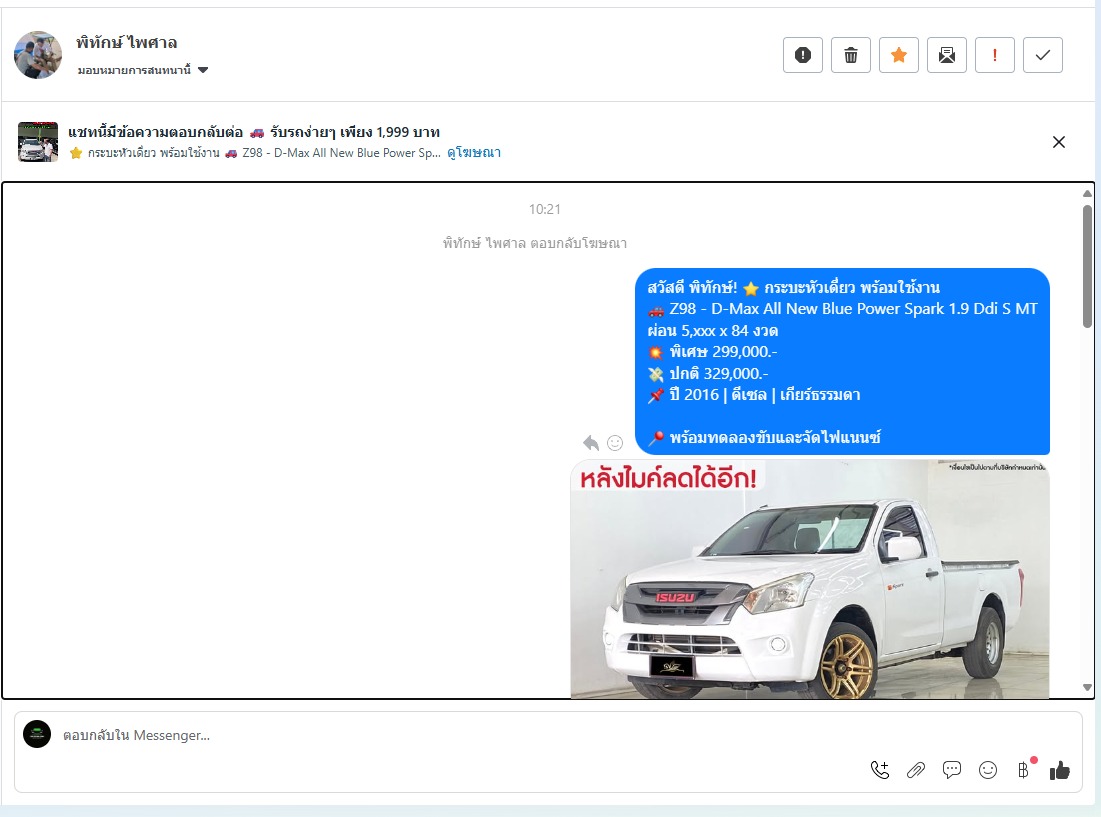Click the chat scrollbar thumb
Screen dimensions: 1101x817
(x=1087, y=267)
